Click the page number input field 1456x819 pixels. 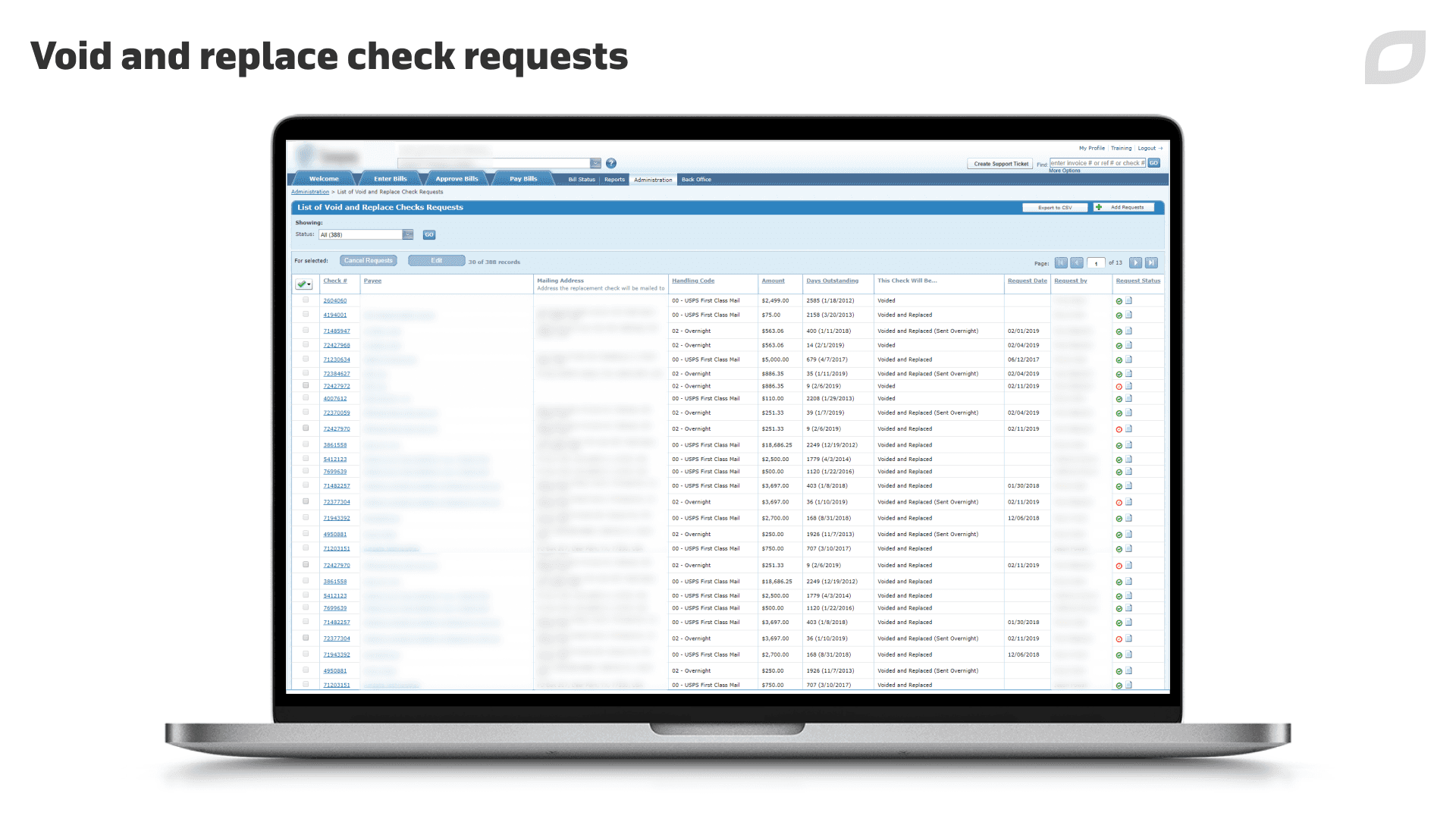pos(1096,263)
